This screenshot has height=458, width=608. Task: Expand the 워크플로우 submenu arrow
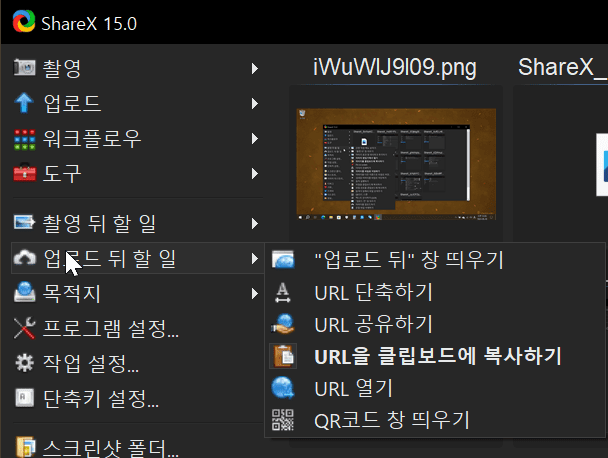click(254, 138)
